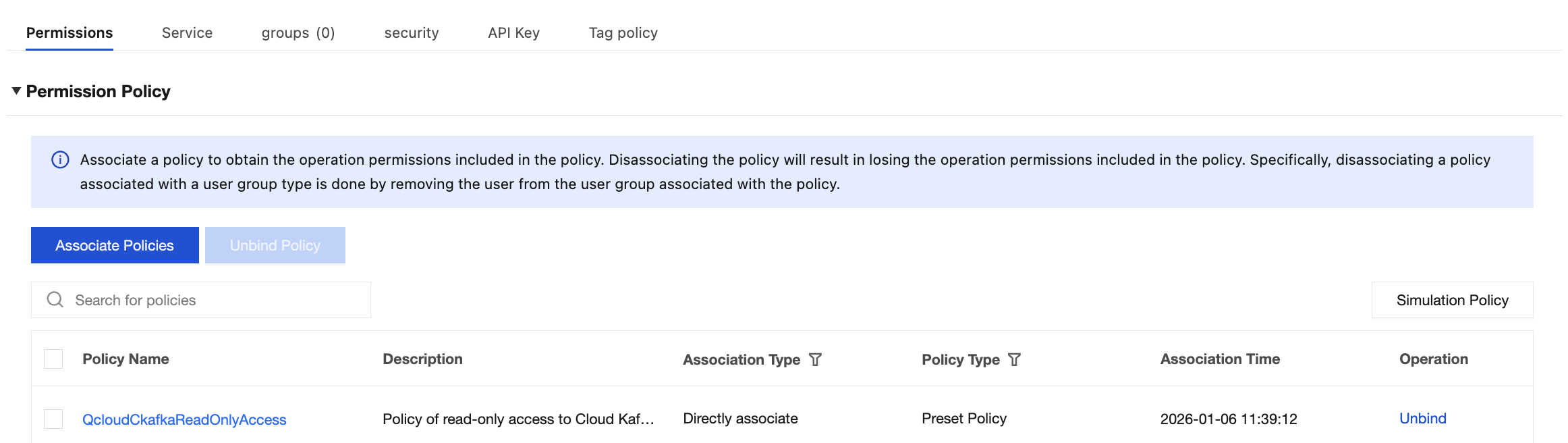Viewport: 1568px width, 443px height.
Task: Toggle the select-all policies checkbox
Action: tap(53, 359)
